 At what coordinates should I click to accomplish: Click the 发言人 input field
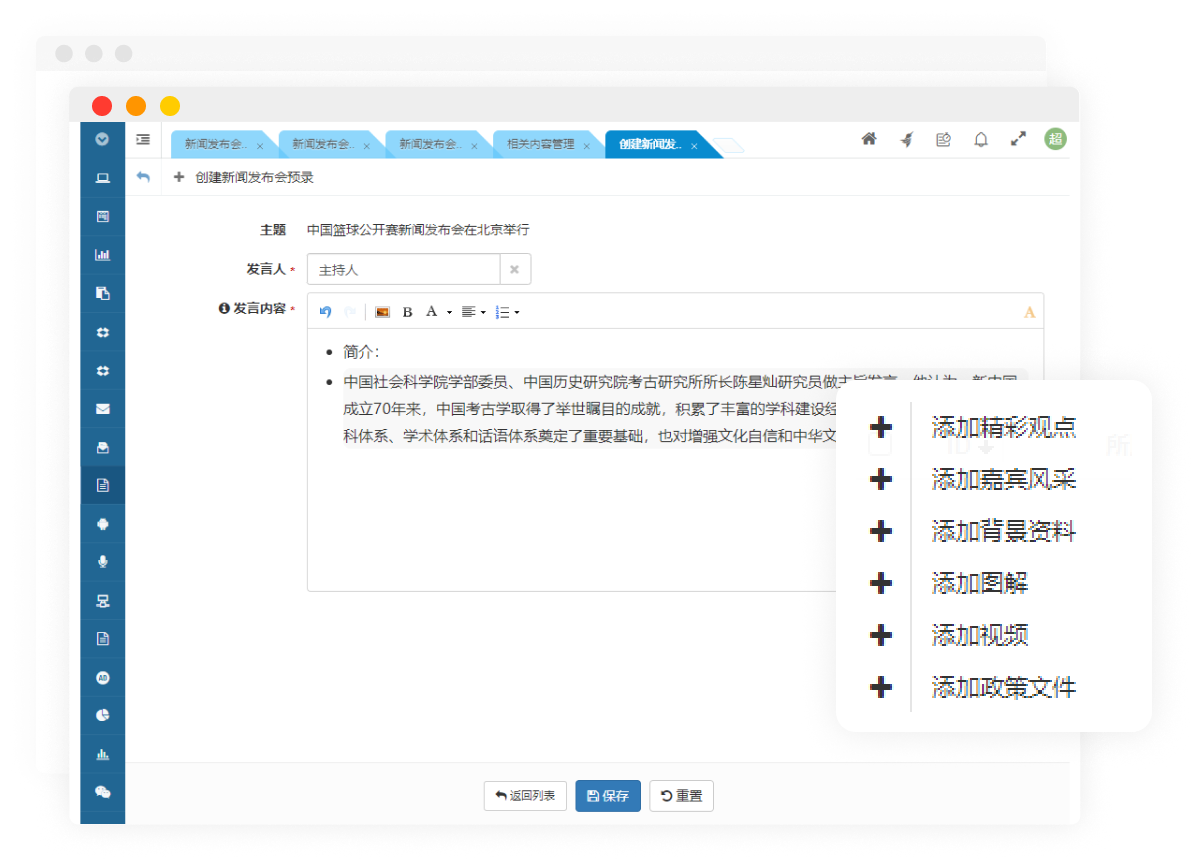tap(403, 270)
